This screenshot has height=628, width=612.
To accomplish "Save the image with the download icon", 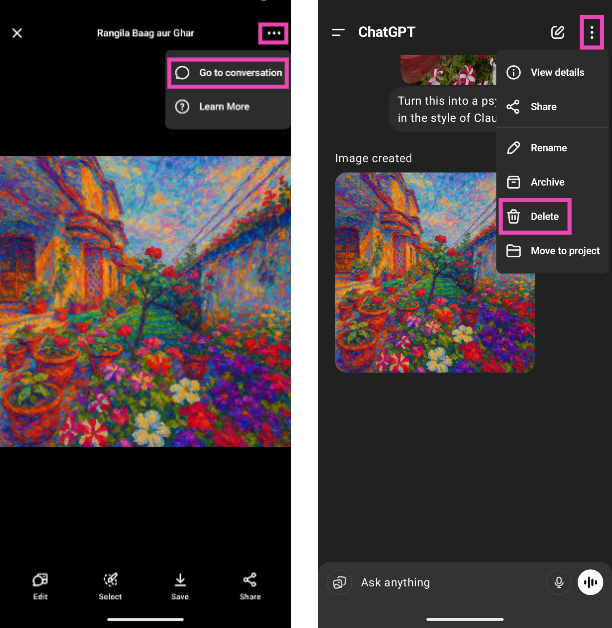I will (180, 586).
